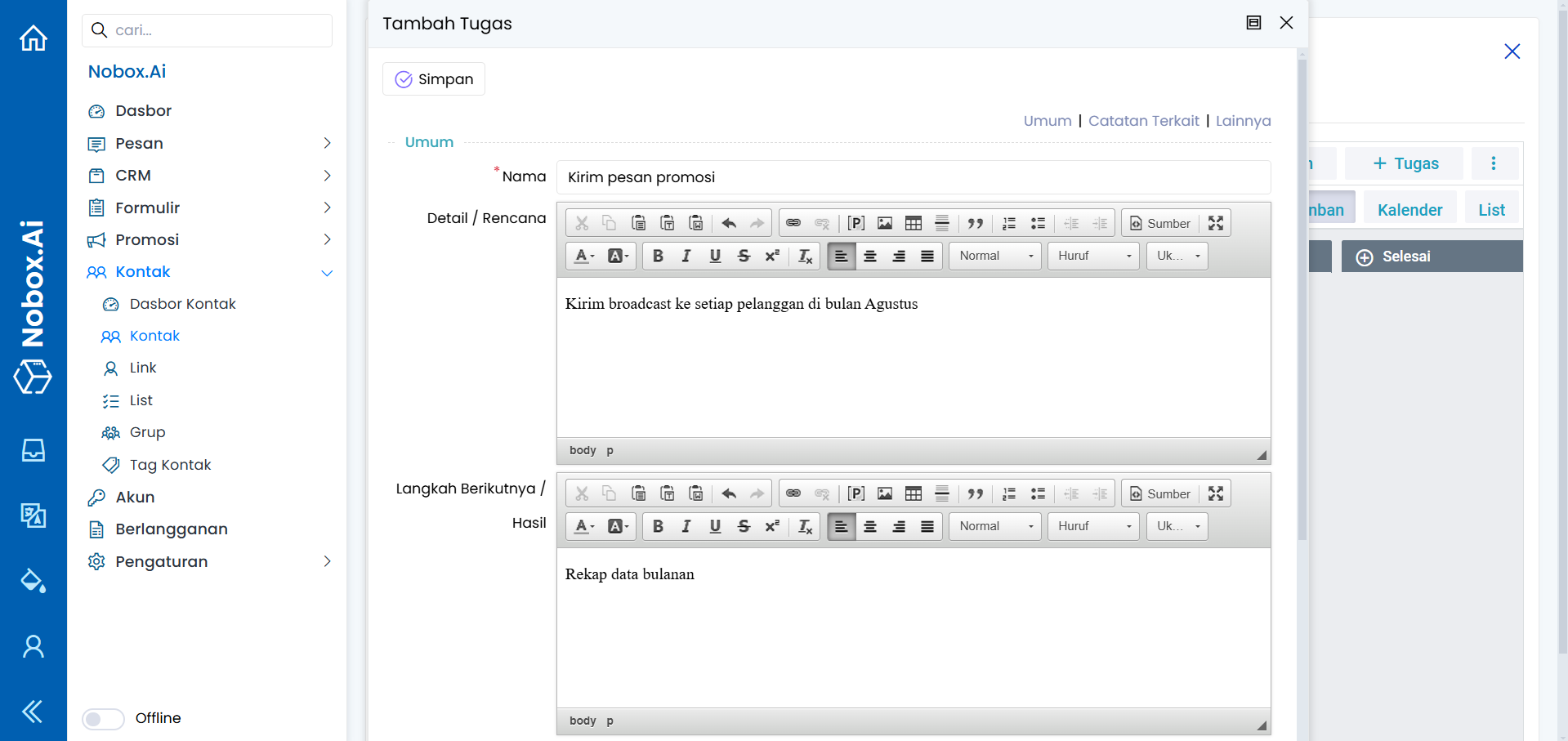Jump to the Catatan Terkait section link

click(x=1143, y=121)
